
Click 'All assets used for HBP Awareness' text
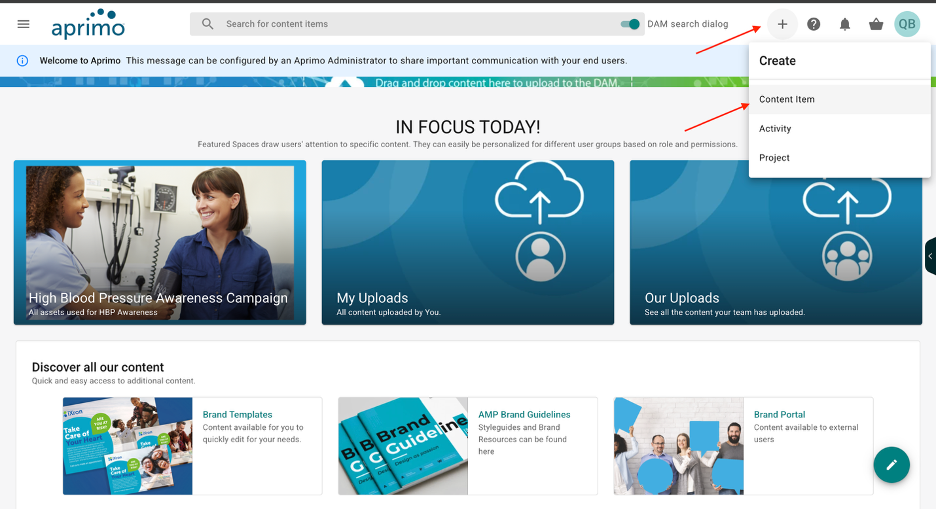point(93,312)
